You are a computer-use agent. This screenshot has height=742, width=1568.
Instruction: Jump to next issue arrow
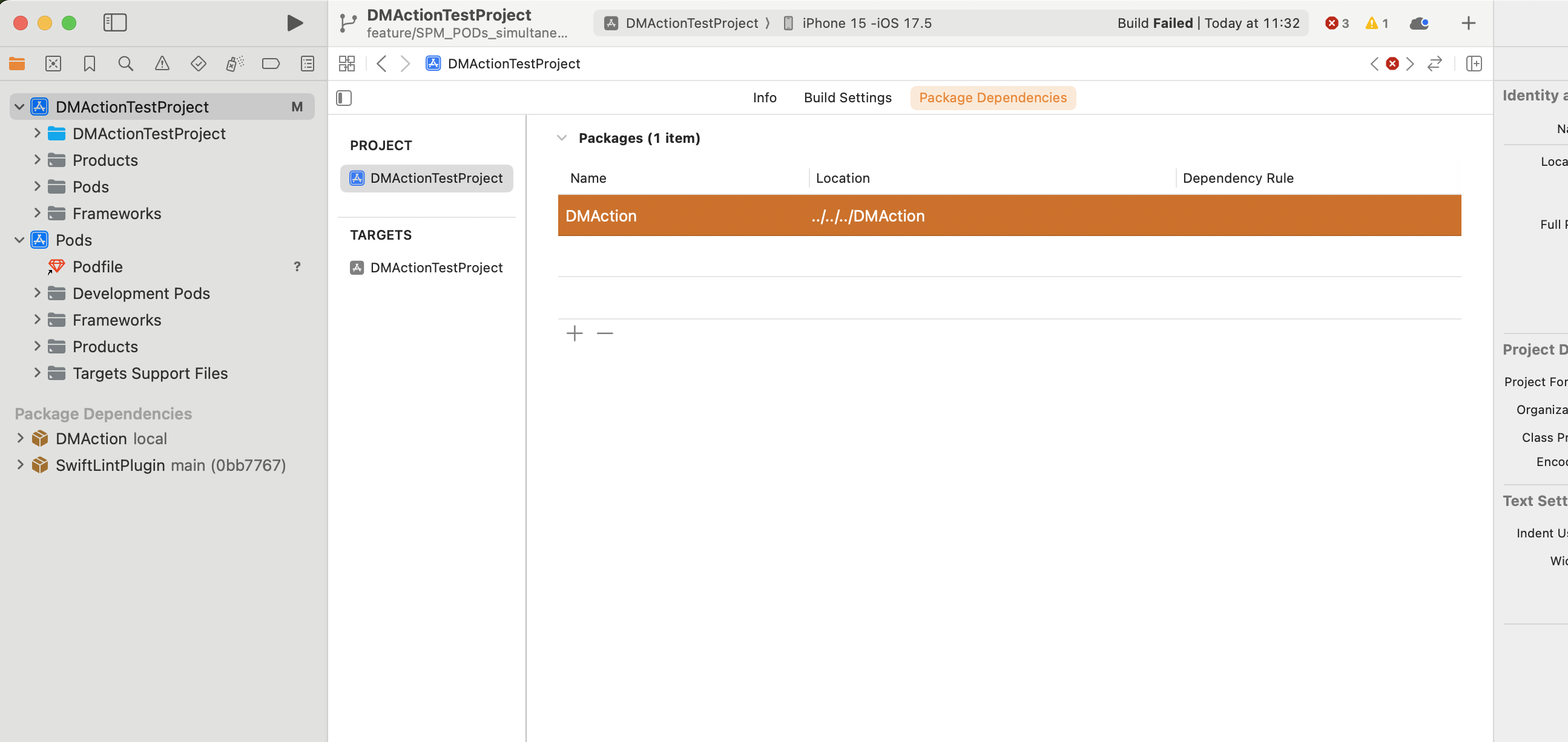coord(1410,64)
